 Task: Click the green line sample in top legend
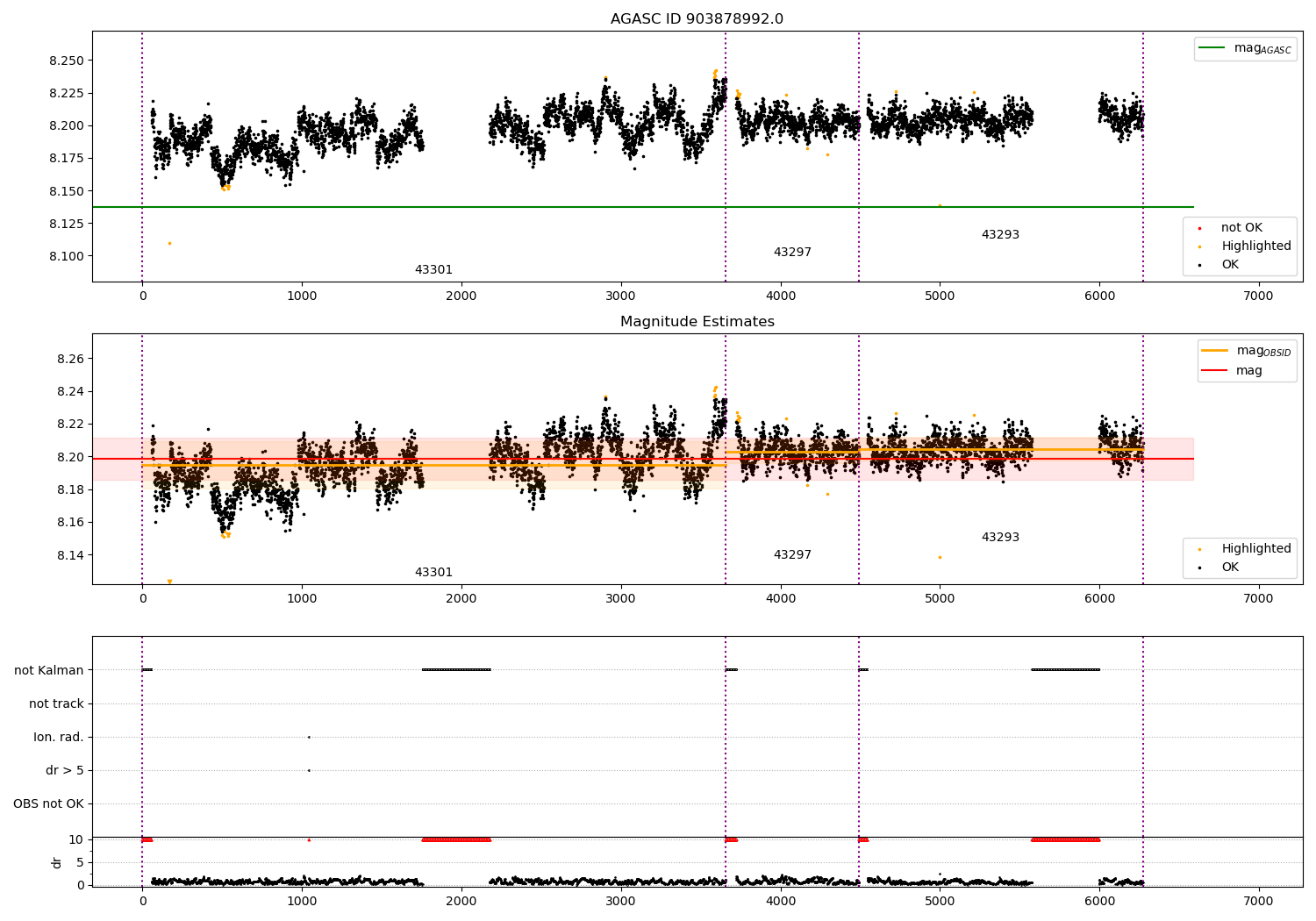[x=1212, y=48]
